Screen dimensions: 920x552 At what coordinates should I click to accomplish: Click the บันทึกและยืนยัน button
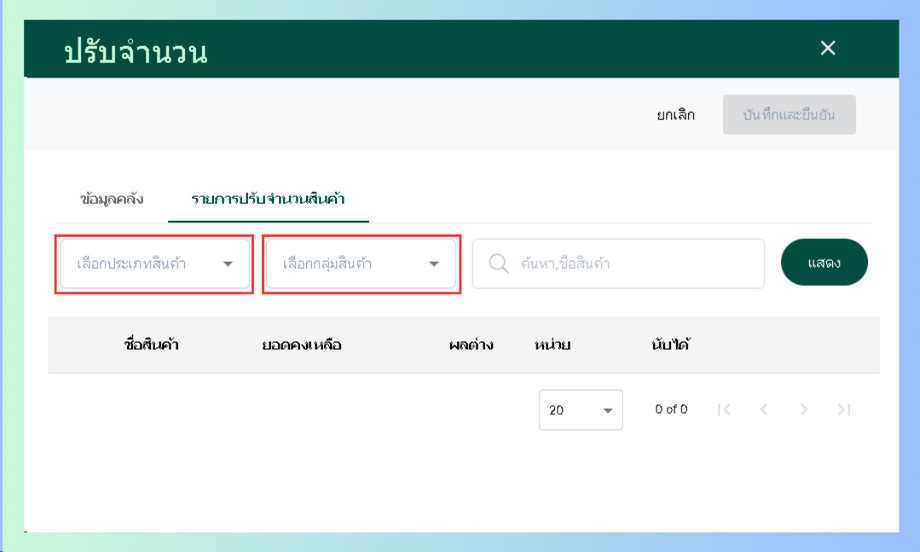(x=789, y=114)
